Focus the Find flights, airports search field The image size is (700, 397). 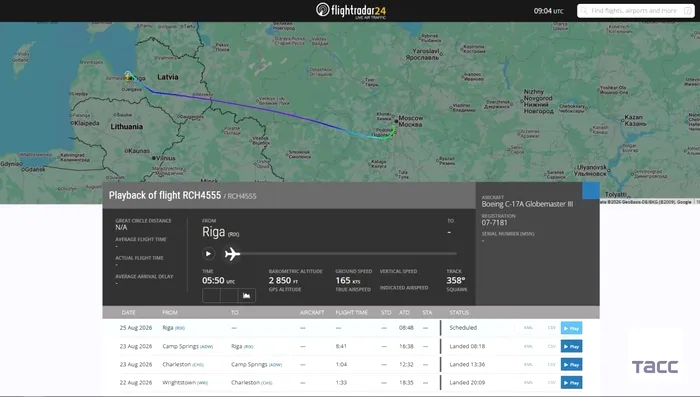(635, 11)
